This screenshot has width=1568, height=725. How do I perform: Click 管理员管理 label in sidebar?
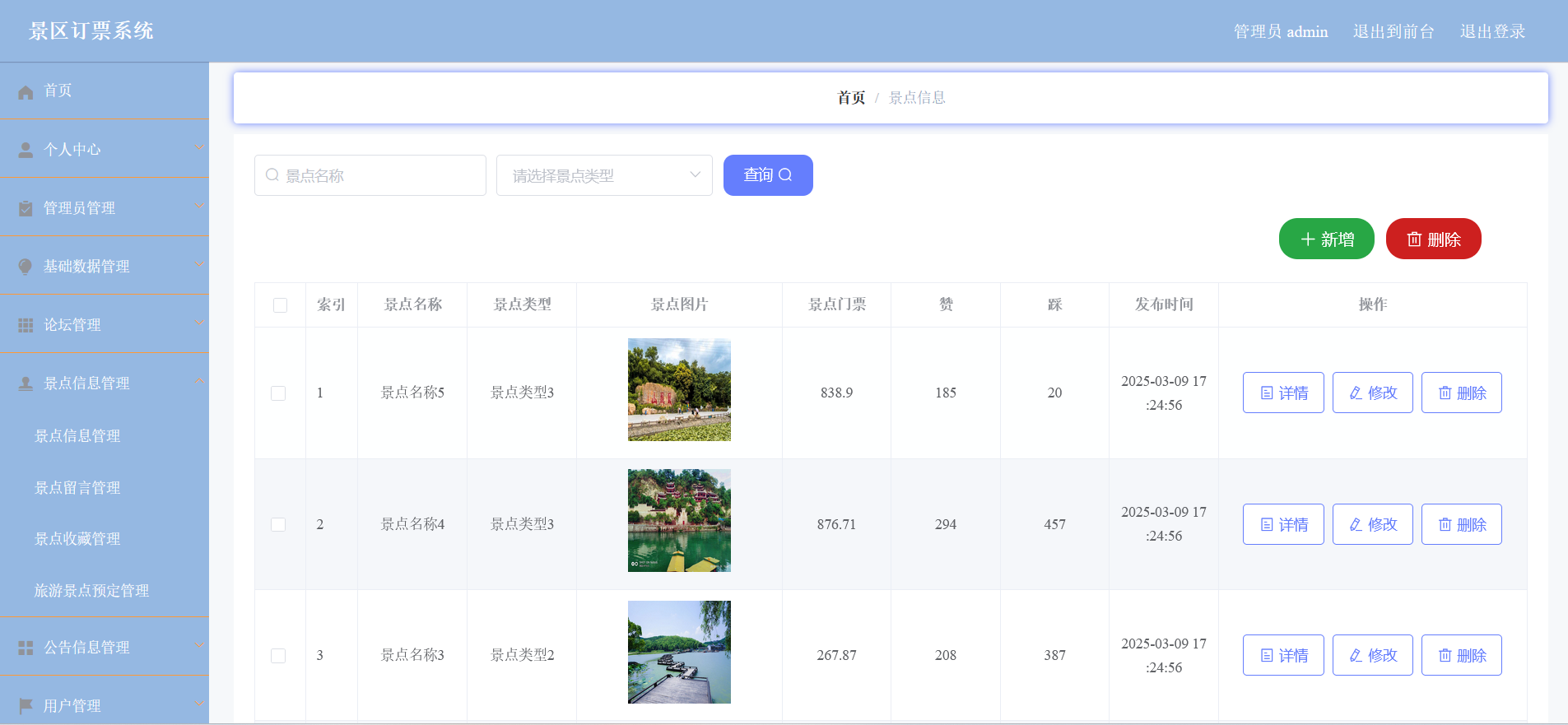79,208
